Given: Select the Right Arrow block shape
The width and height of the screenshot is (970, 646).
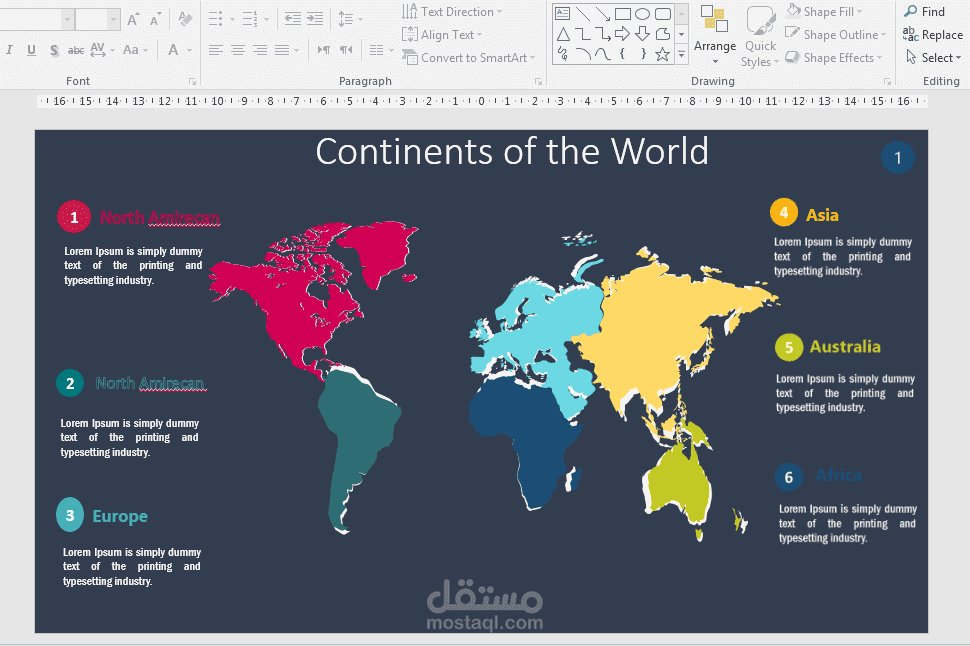Looking at the screenshot, I should click(x=623, y=33).
